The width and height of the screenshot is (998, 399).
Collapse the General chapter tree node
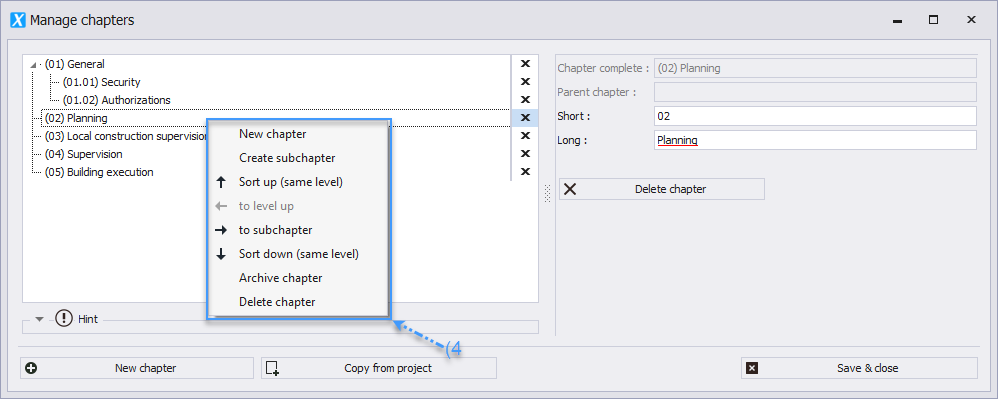pyautogui.click(x=33, y=64)
